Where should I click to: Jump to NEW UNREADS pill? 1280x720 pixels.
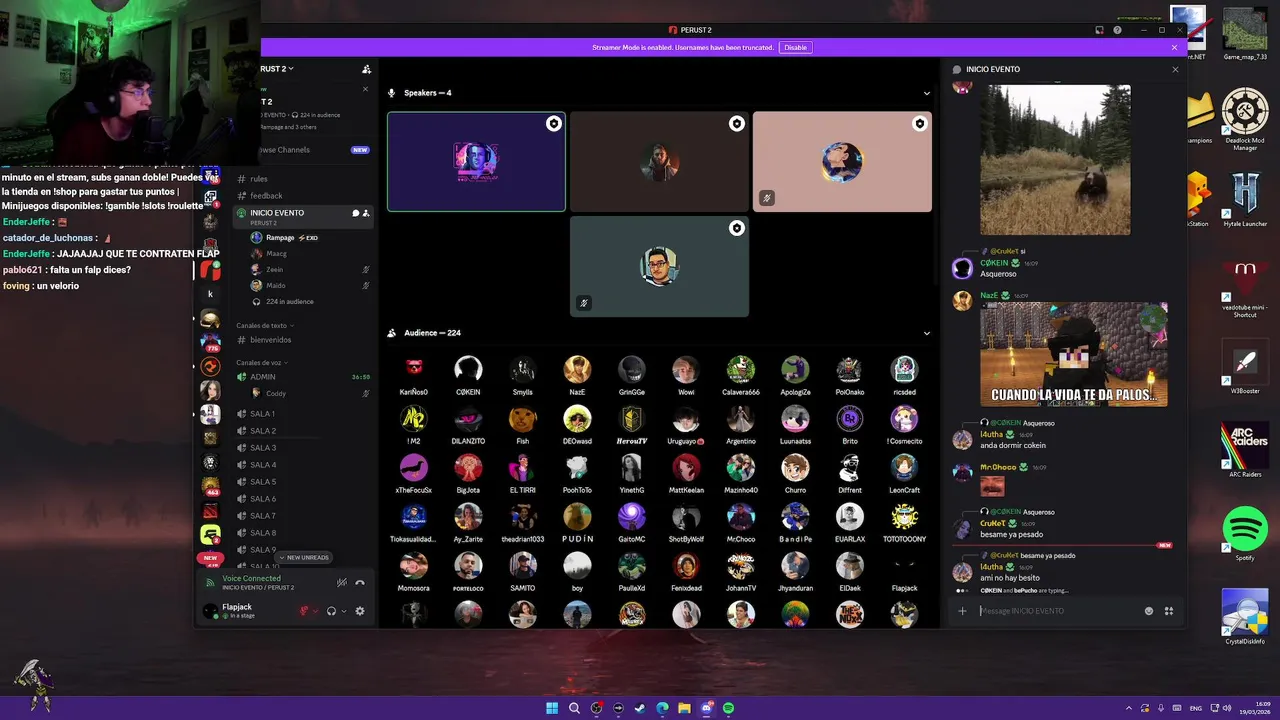[x=304, y=557]
